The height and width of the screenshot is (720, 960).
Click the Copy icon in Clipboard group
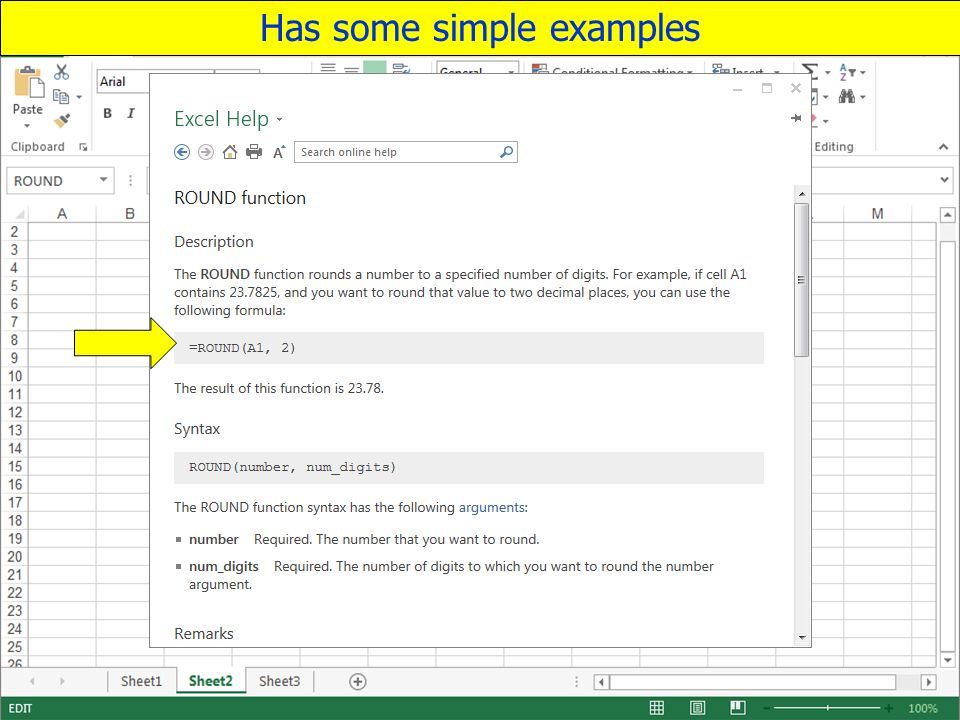click(x=61, y=96)
